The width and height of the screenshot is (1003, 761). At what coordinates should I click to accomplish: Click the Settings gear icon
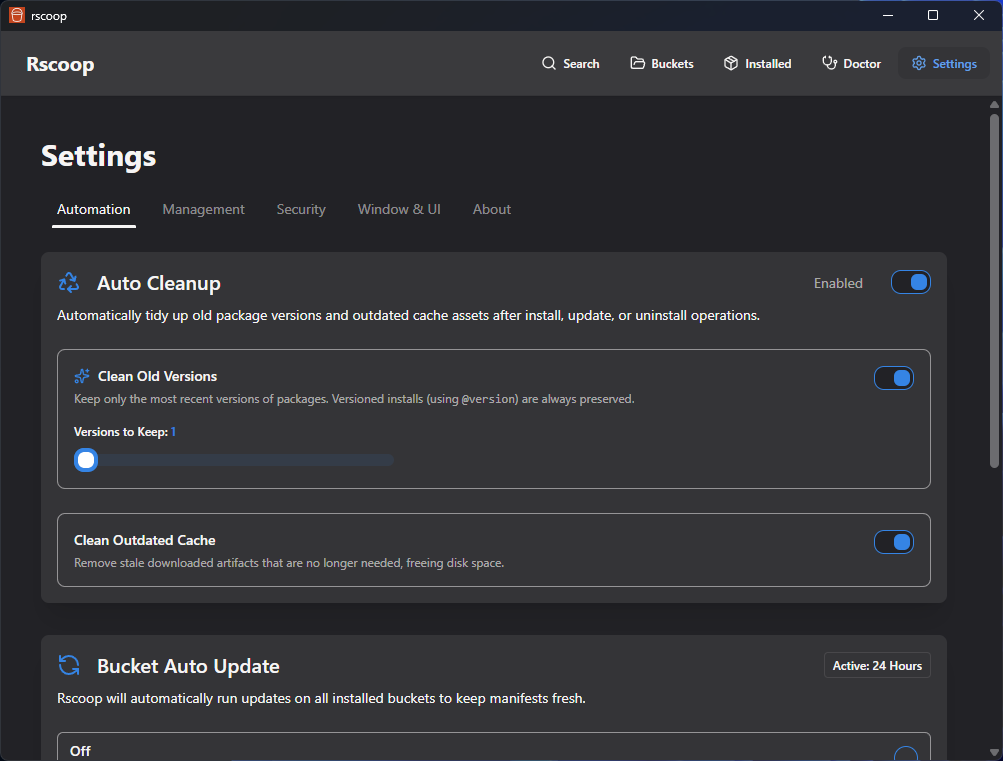919,63
